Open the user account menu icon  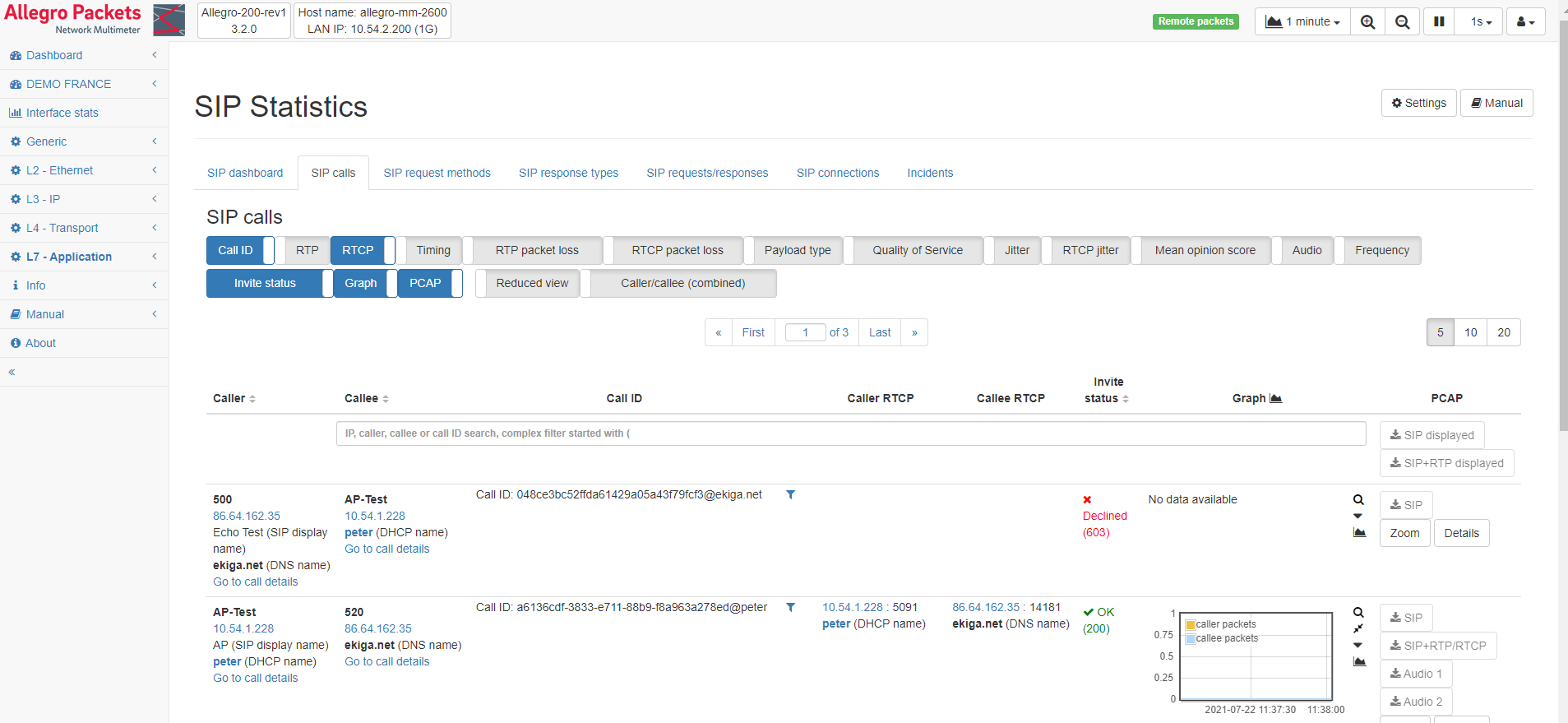[1525, 22]
